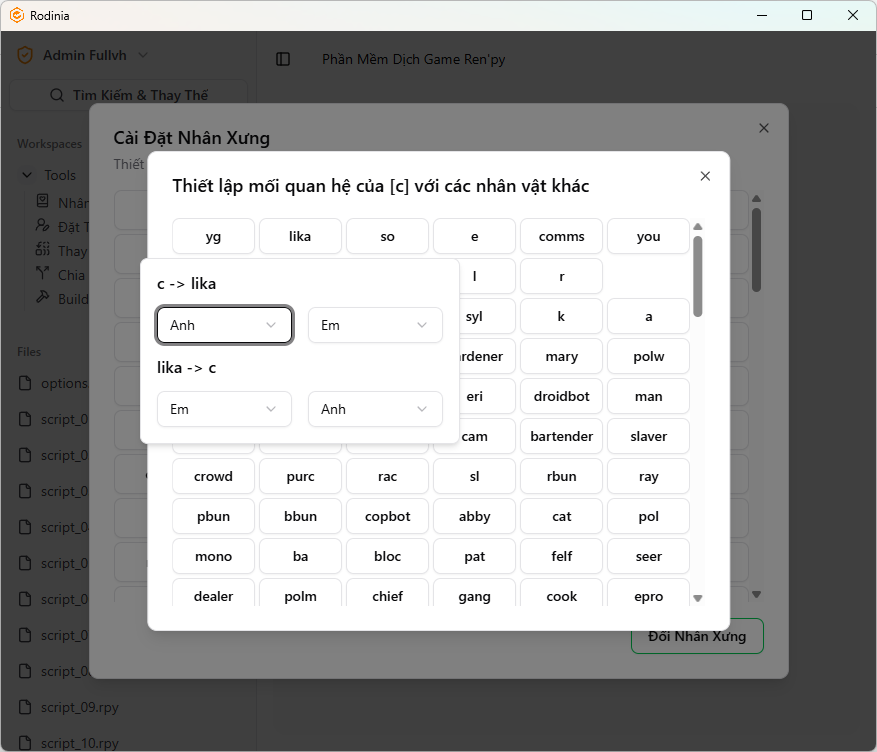
Task: Open the 'c -> lika' Anh pronoun dropdown
Action: click(x=224, y=325)
